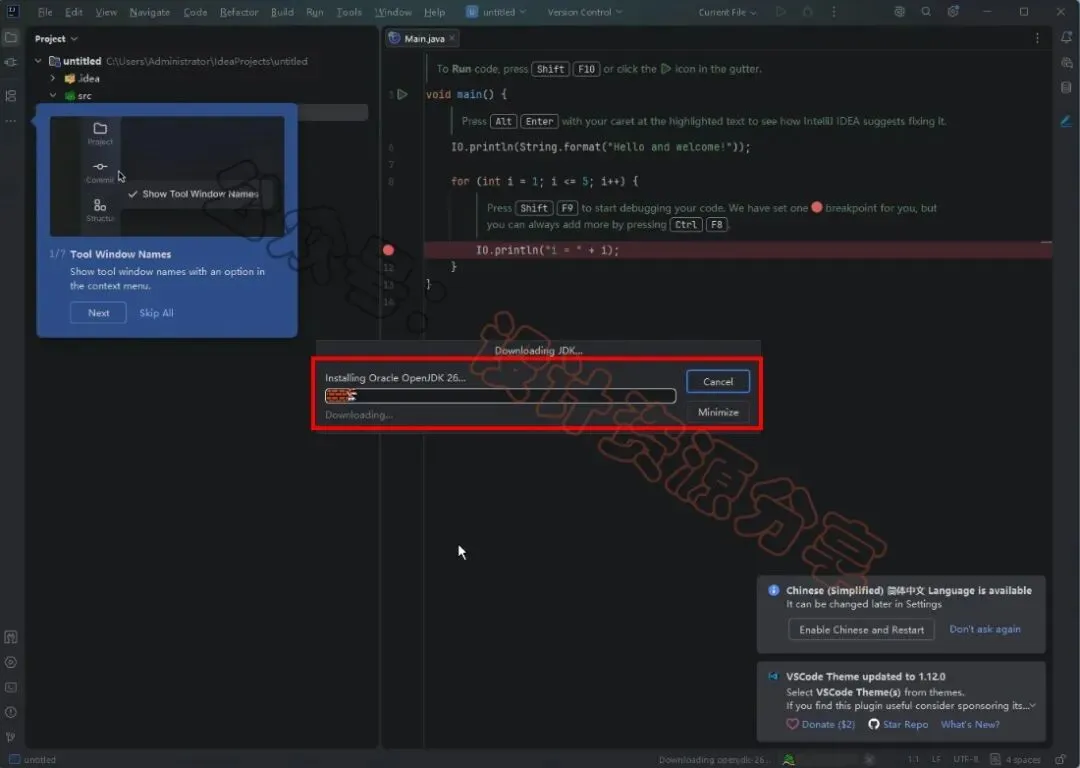Open the Git icon at the bottom of the left sidebar
Screen dimensions: 1080x768
11,737
